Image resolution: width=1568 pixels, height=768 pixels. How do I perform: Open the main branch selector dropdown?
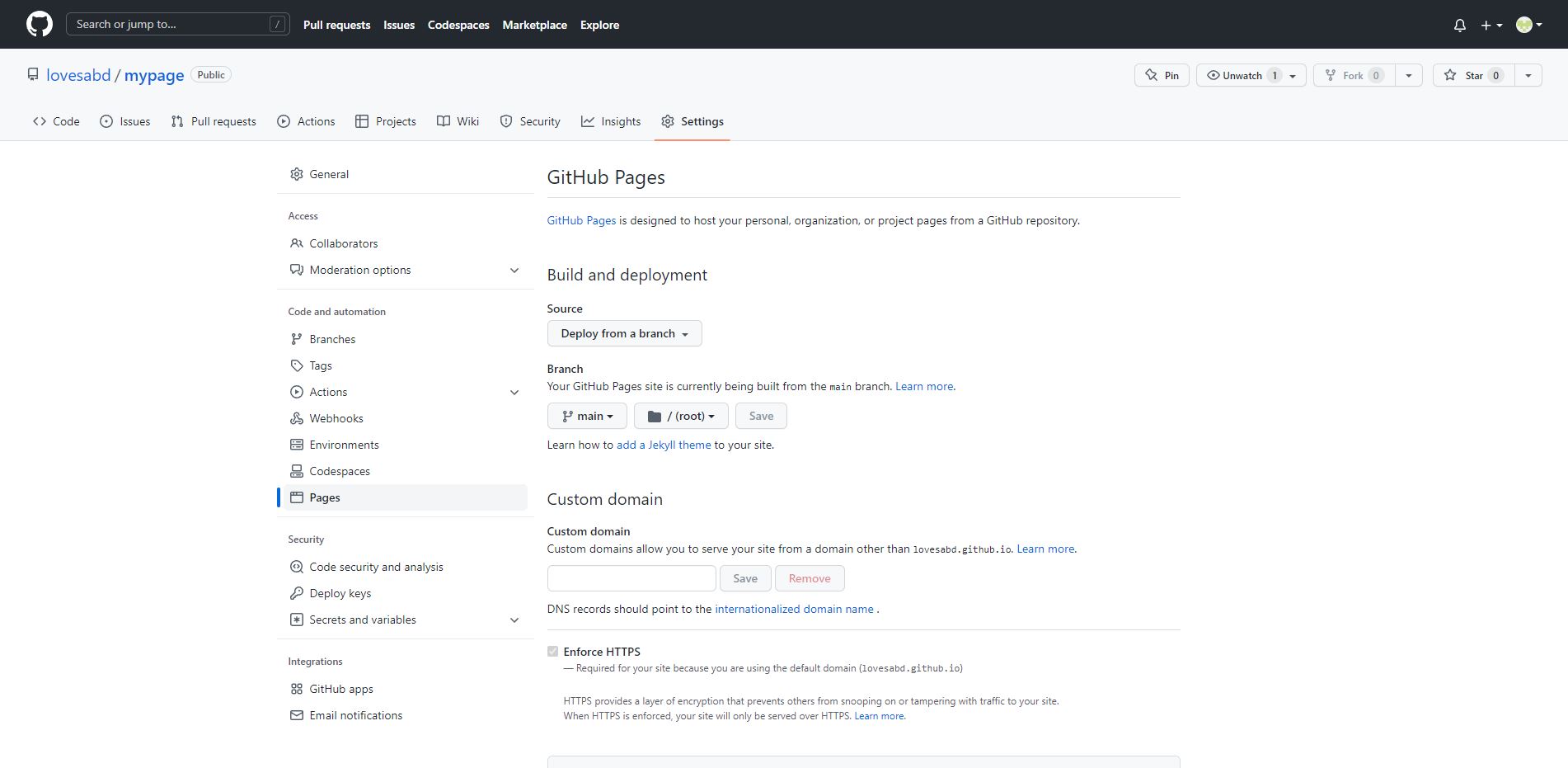point(587,416)
